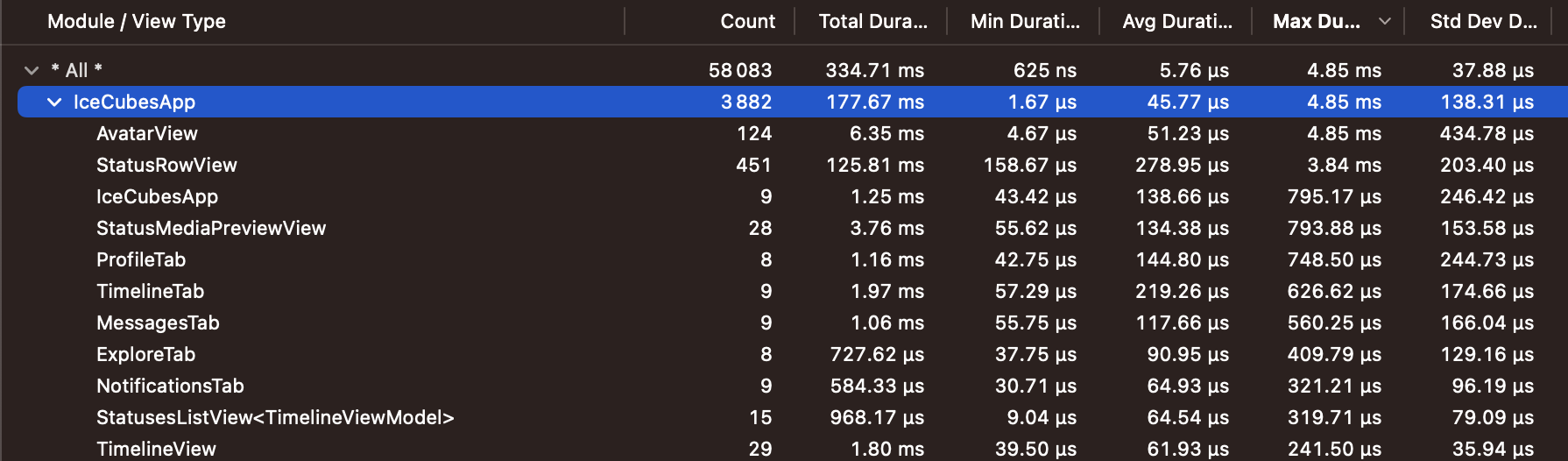Click '* All *' std dev 37.88 µs
1568x461 pixels.
(x=1493, y=70)
